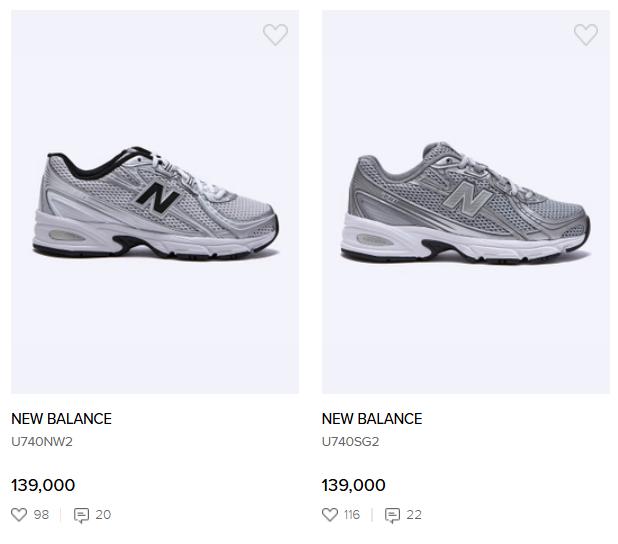This screenshot has width=618, height=544.
Task: Click the black N logo on left sneaker
Action: point(158,197)
